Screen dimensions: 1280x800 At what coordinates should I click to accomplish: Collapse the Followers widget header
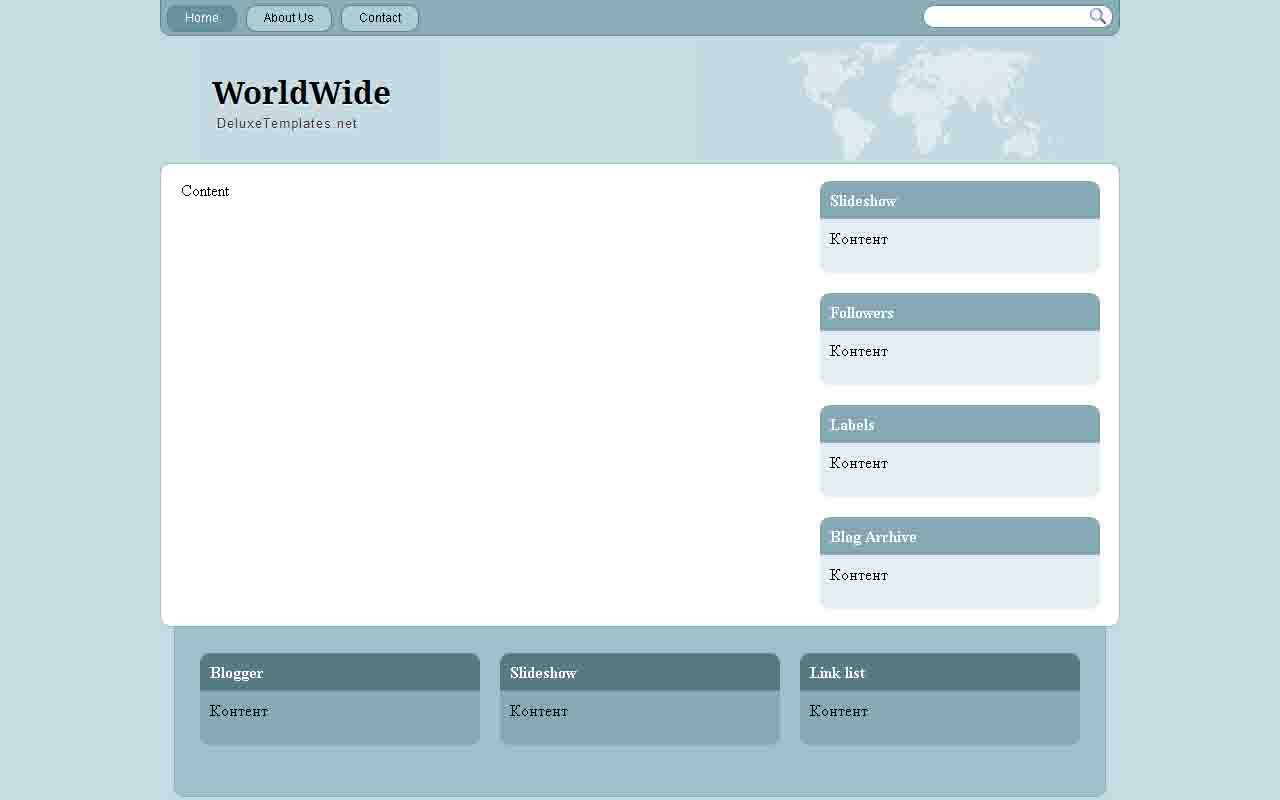pyautogui.click(x=862, y=312)
